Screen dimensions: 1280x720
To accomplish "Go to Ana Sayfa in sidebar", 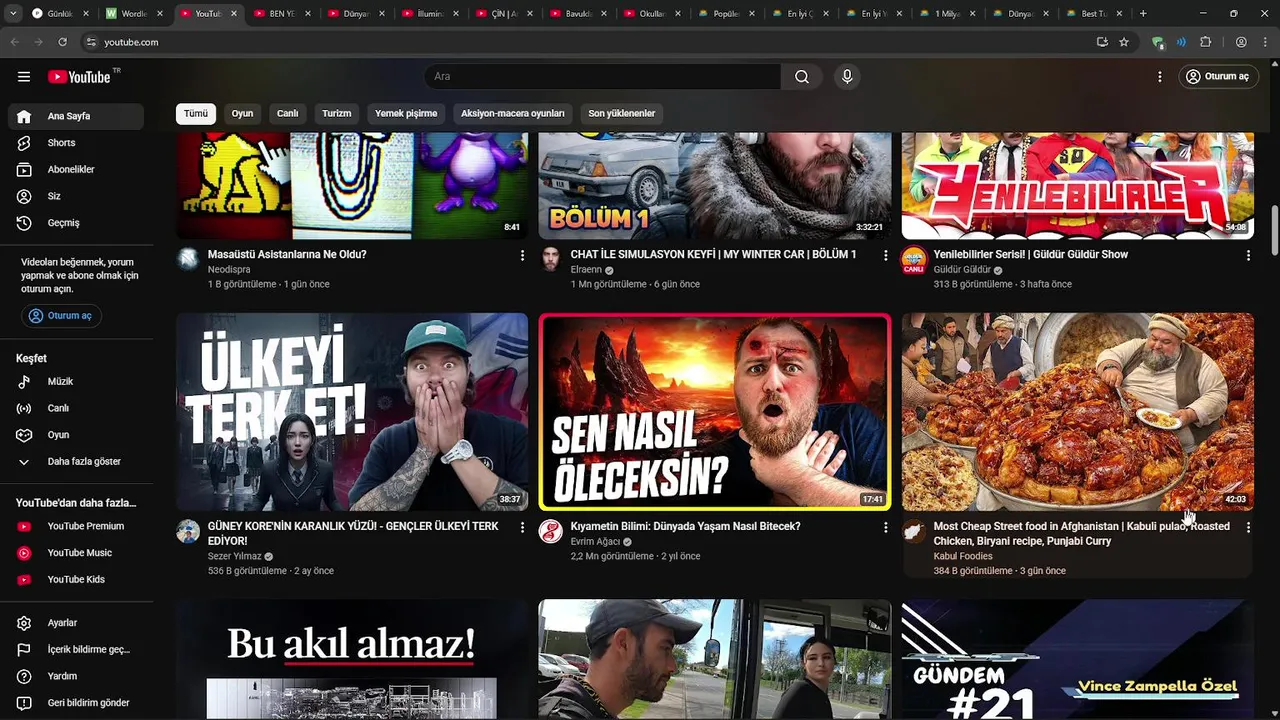I will point(76,116).
